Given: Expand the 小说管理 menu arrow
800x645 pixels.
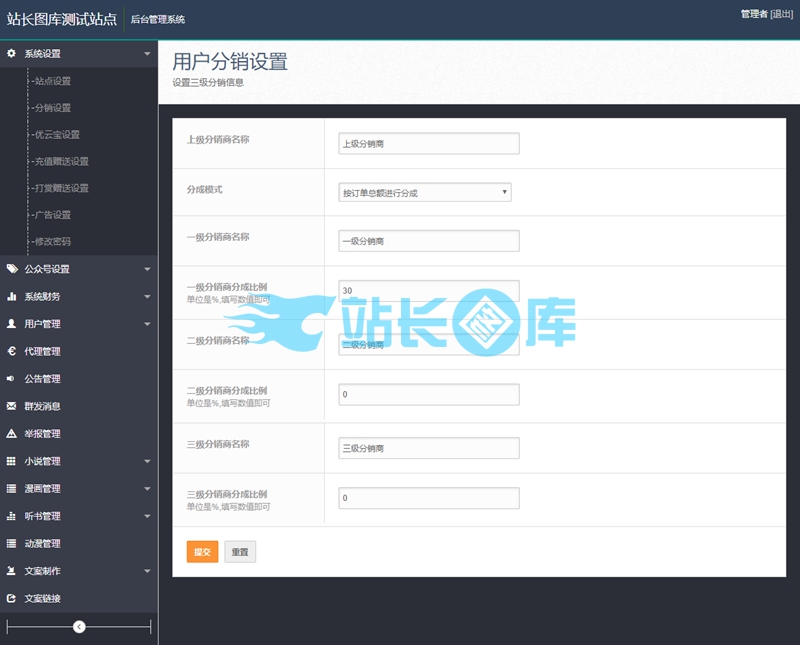Looking at the screenshot, I should pos(147,462).
